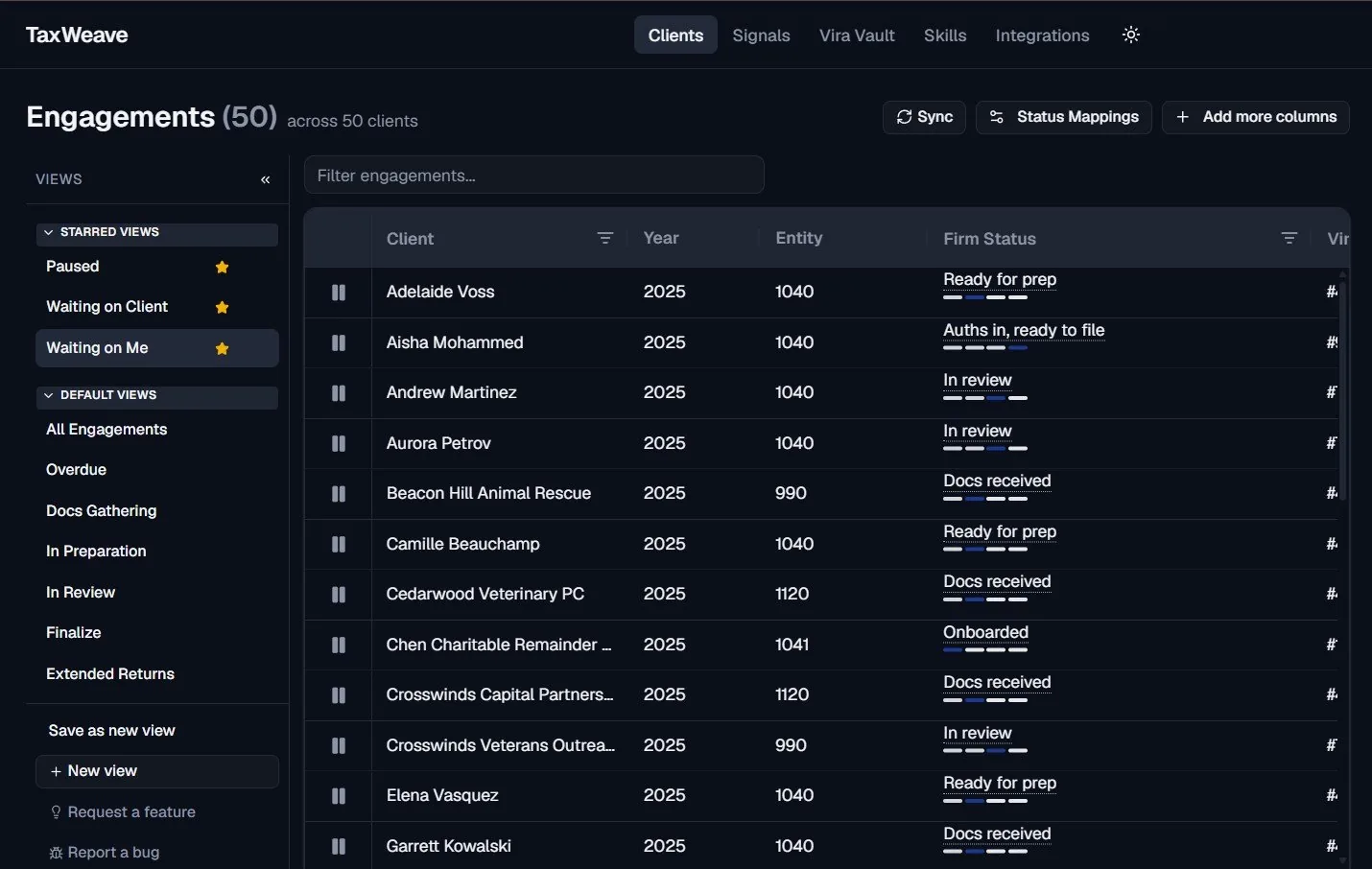Collapse the Starred Views section

coord(157,233)
